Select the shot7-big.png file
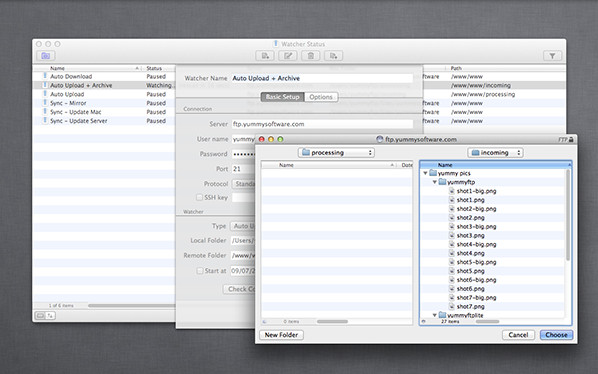This screenshot has height=374, width=598. (x=476, y=297)
